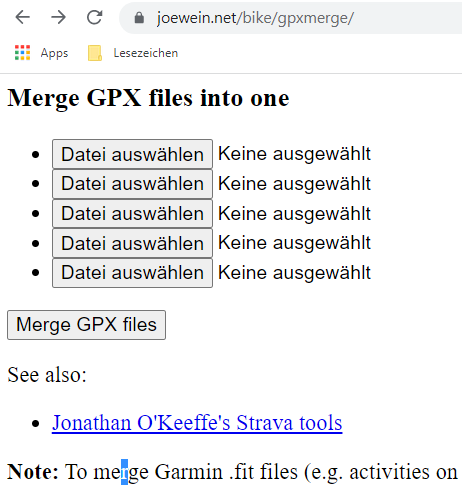Open the Apps grid icon in bookmarks bar

point(22,53)
